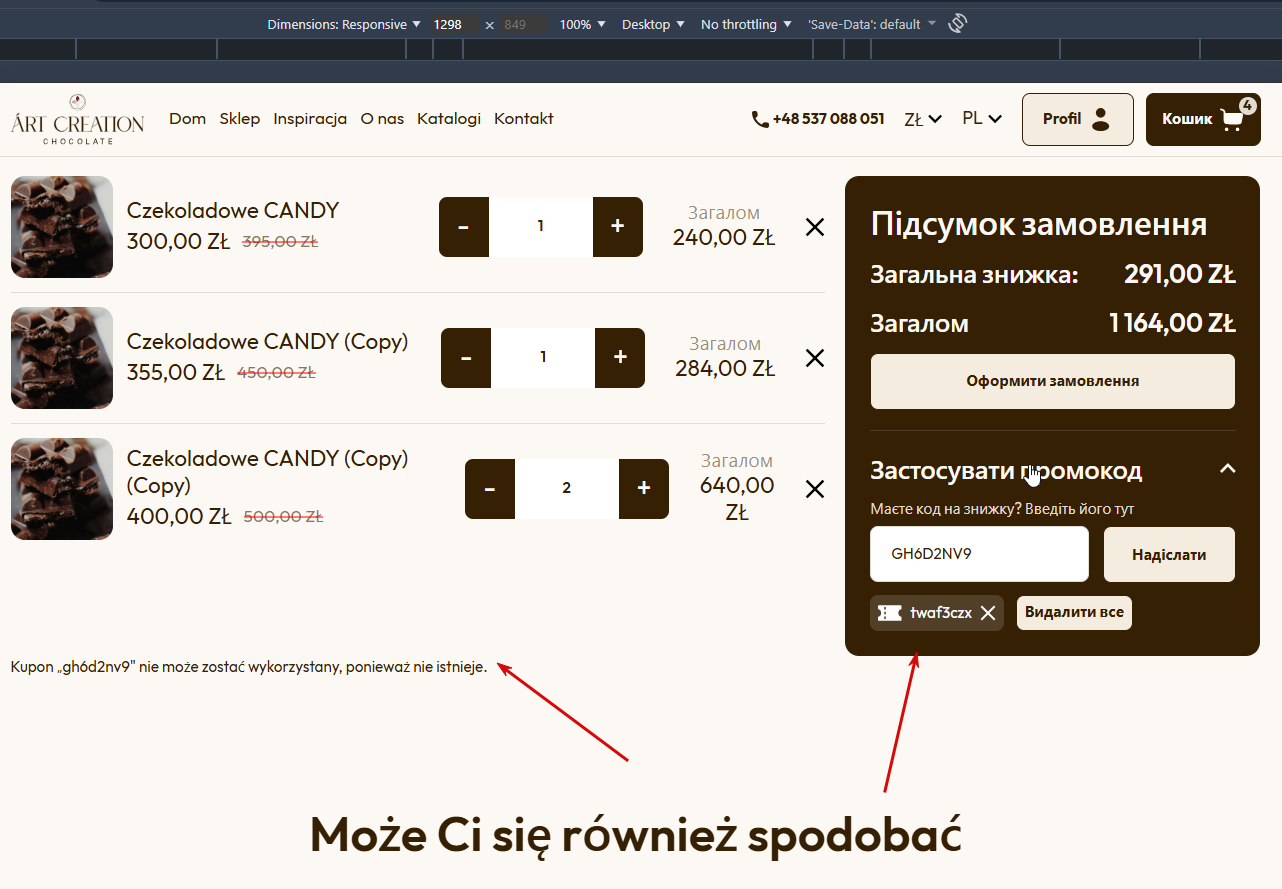Screen dimensions: 1282x889
Task: Open the Czekoladowe CANDY (Copy) 355,00 ZŁ title
Action: point(268,342)
